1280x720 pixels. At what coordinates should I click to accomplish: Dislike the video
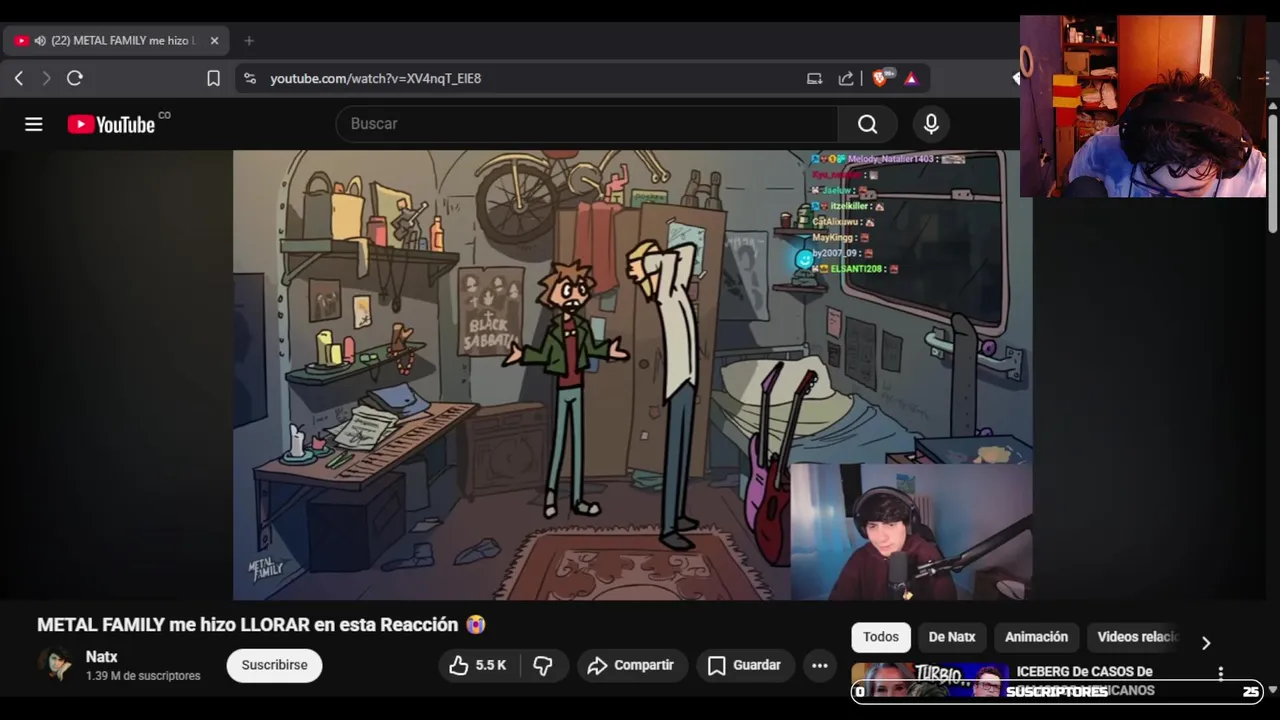[x=544, y=665]
